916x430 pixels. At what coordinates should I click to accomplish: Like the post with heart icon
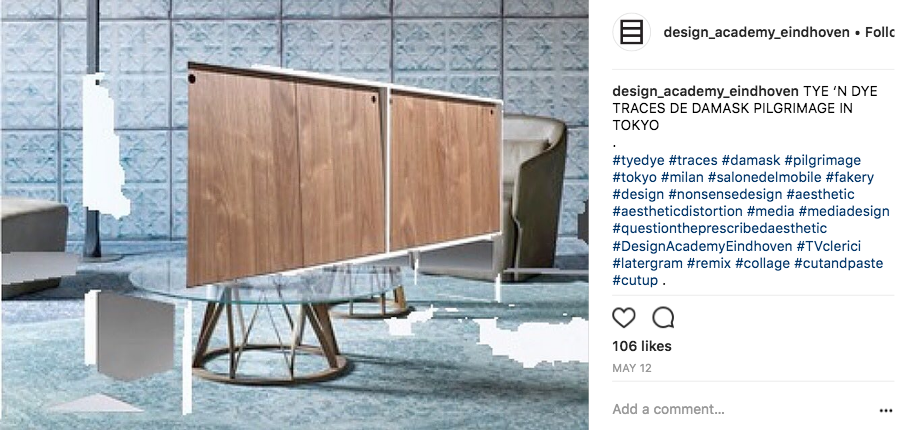point(623,318)
